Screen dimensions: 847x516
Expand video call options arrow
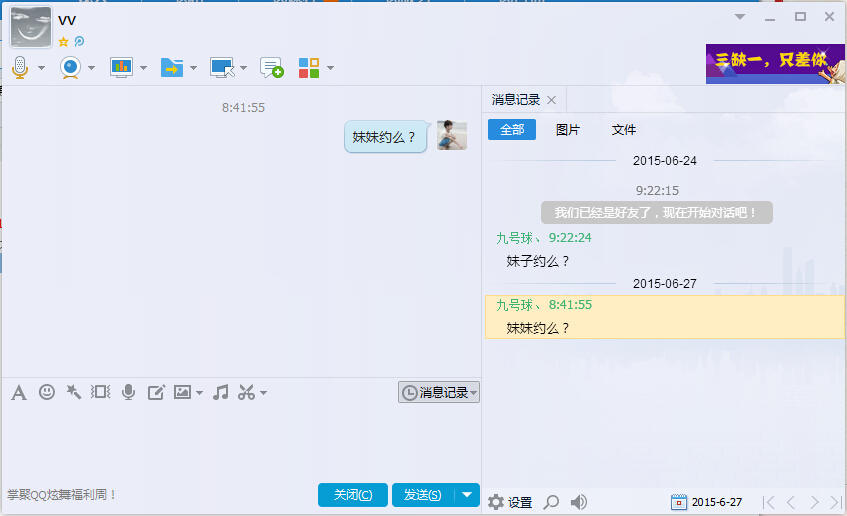pos(91,68)
